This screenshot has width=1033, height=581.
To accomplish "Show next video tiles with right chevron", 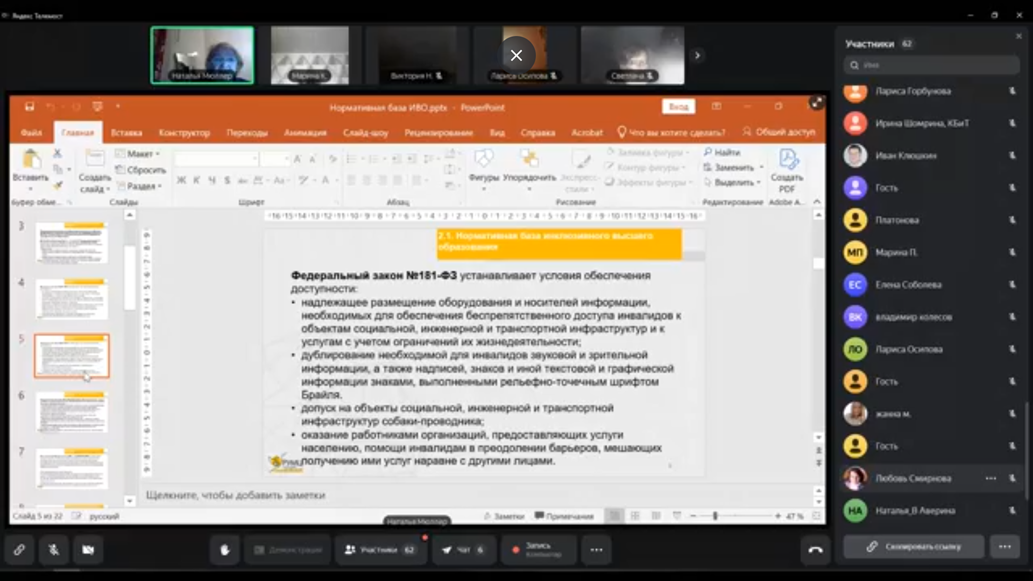I will 697,56.
